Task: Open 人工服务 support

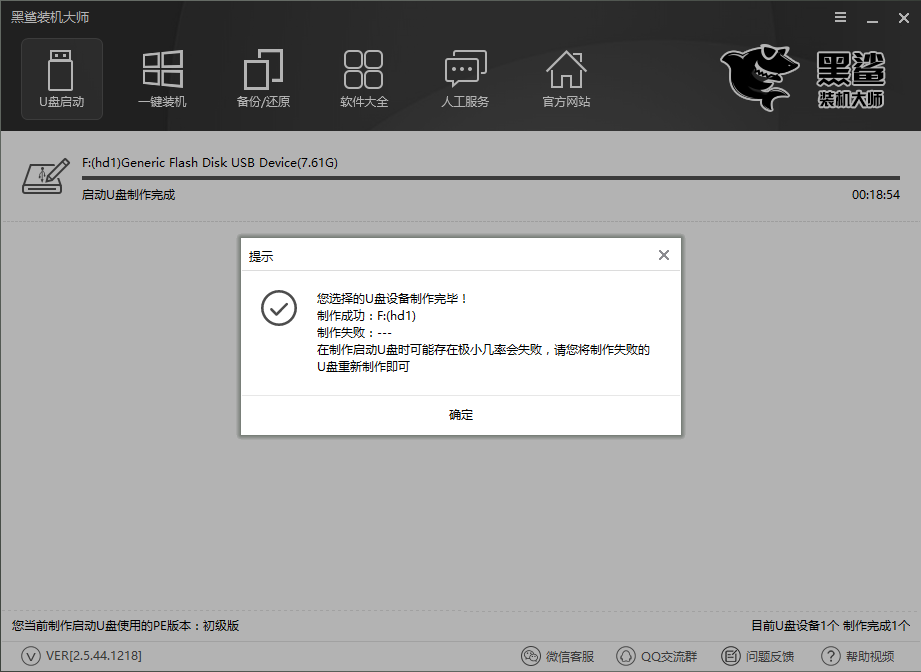Action: pyautogui.click(x=465, y=78)
